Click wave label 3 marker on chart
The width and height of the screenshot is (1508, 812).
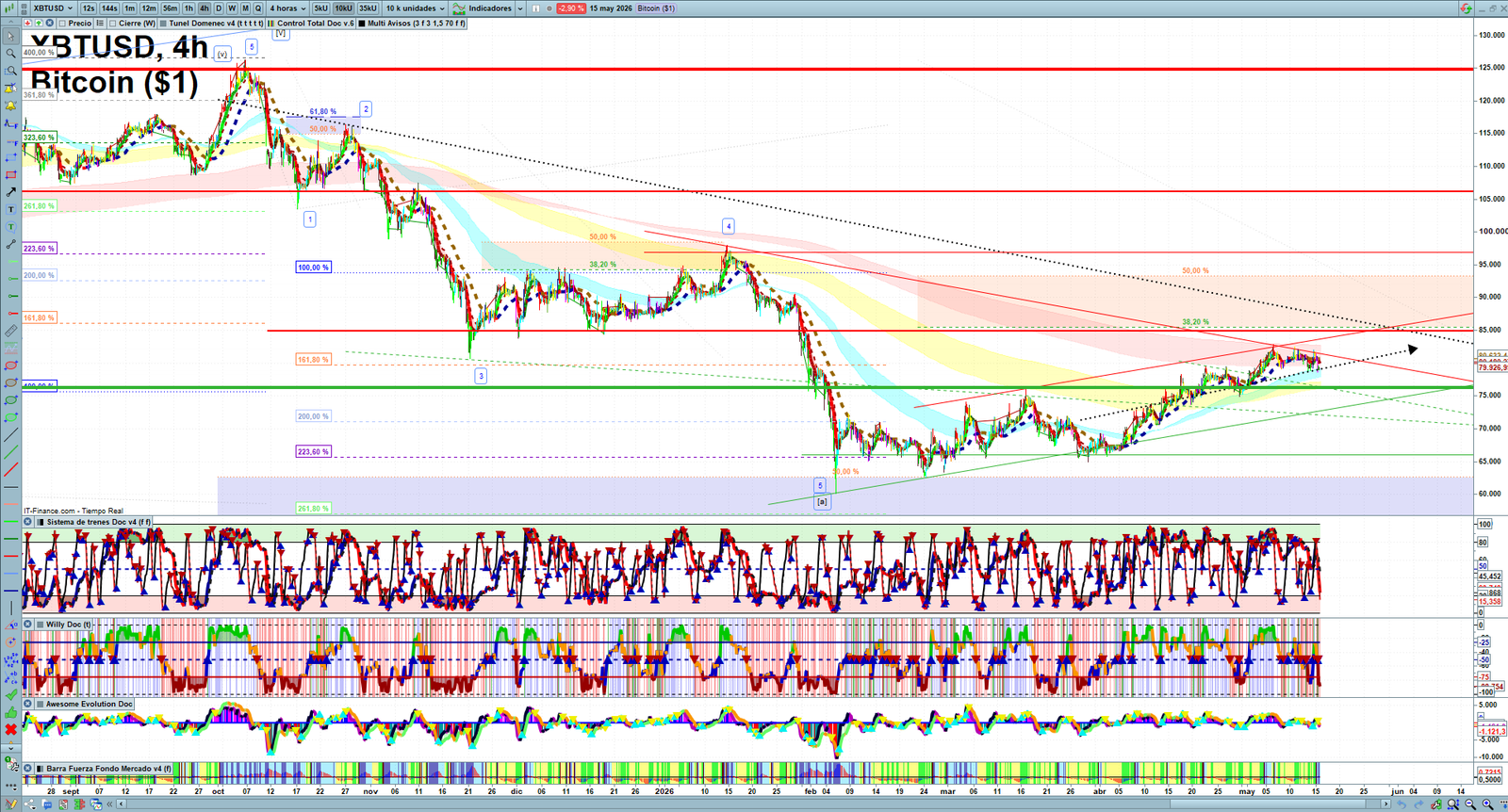coord(481,376)
